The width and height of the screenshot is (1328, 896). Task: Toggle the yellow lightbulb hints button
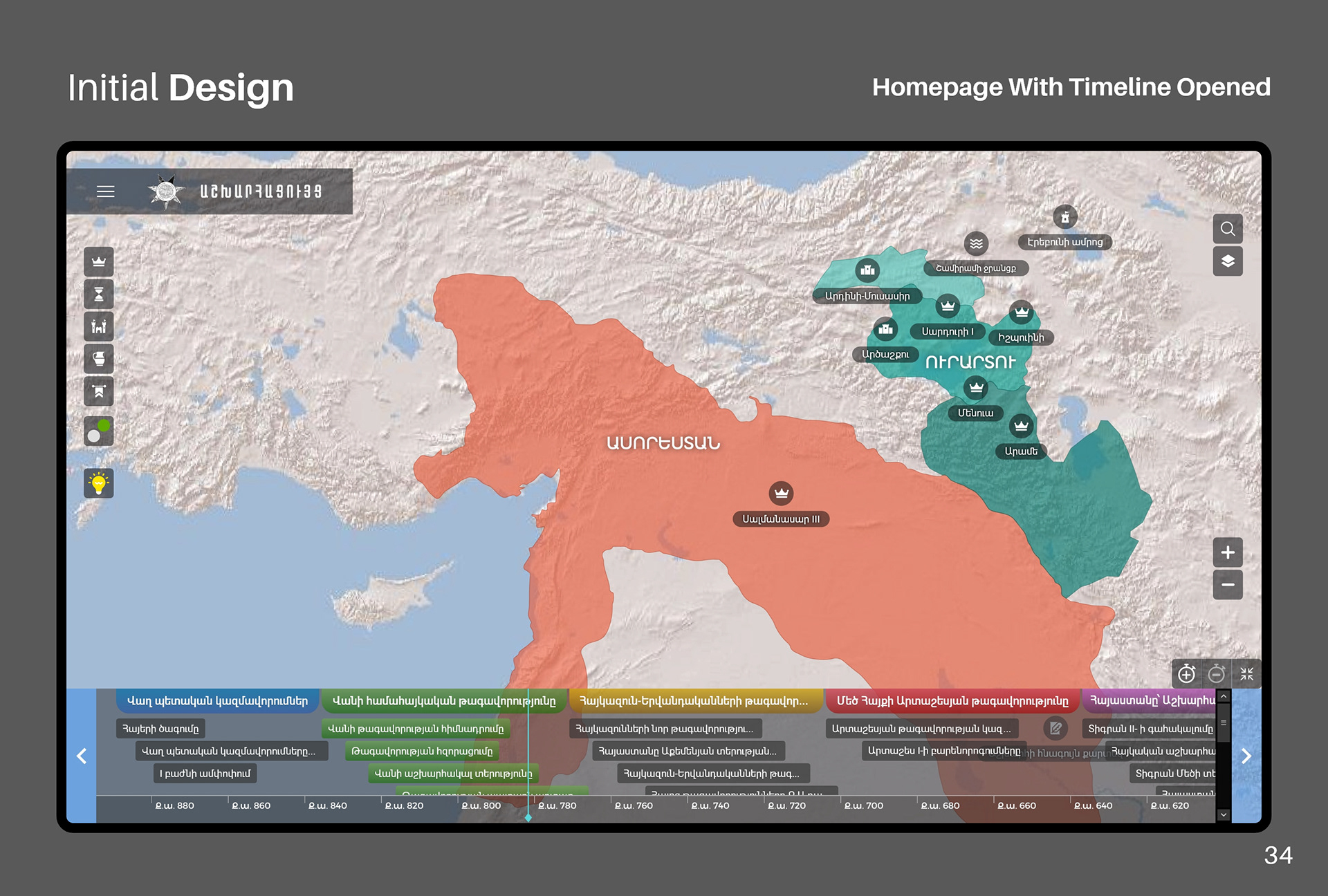click(99, 483)
